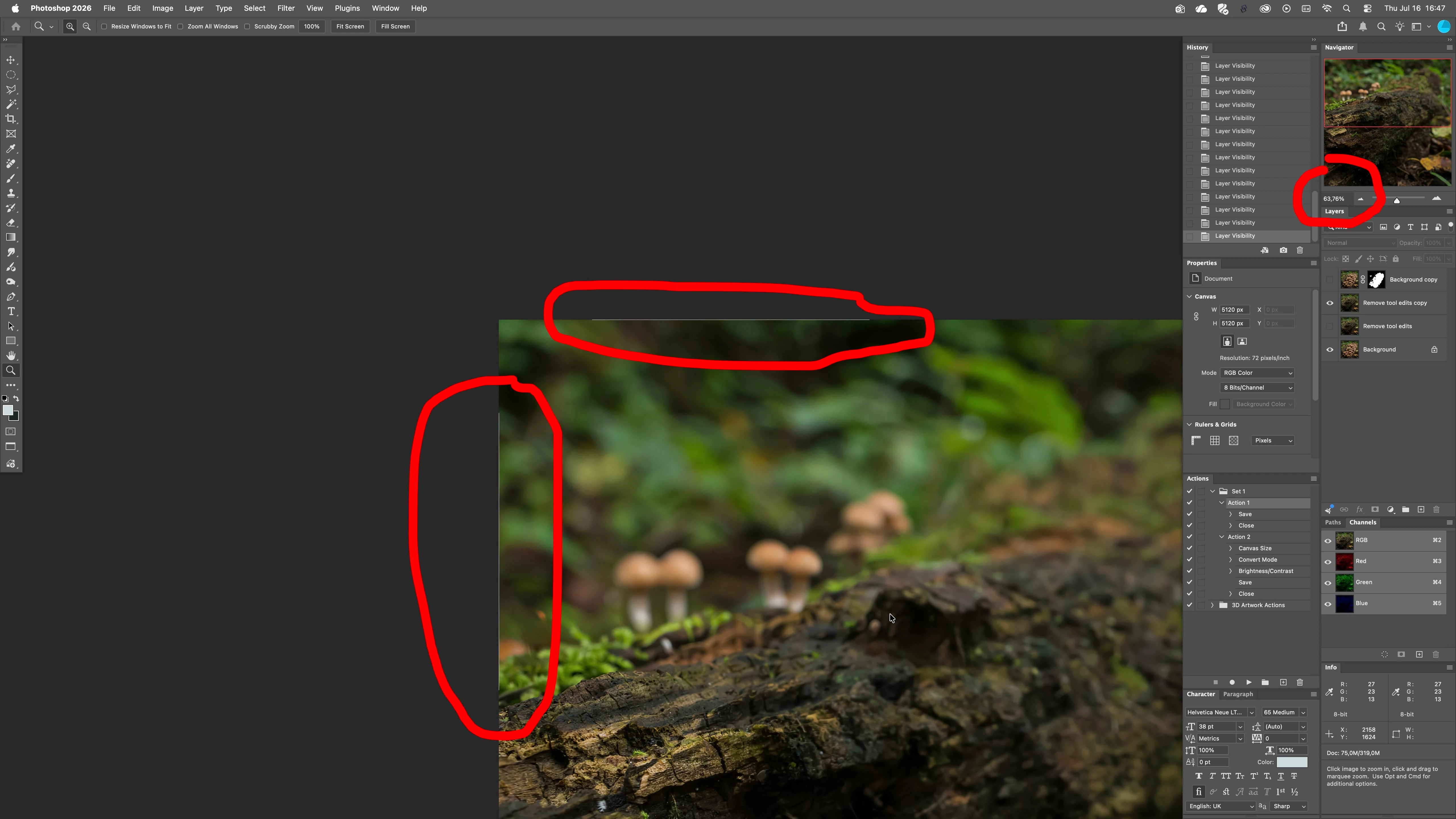Image resolution: width=1456 pixels, height=819 pixels.
Task: Expand the 3D Artwork Actions set
Action: click(x=1212, y=605)
